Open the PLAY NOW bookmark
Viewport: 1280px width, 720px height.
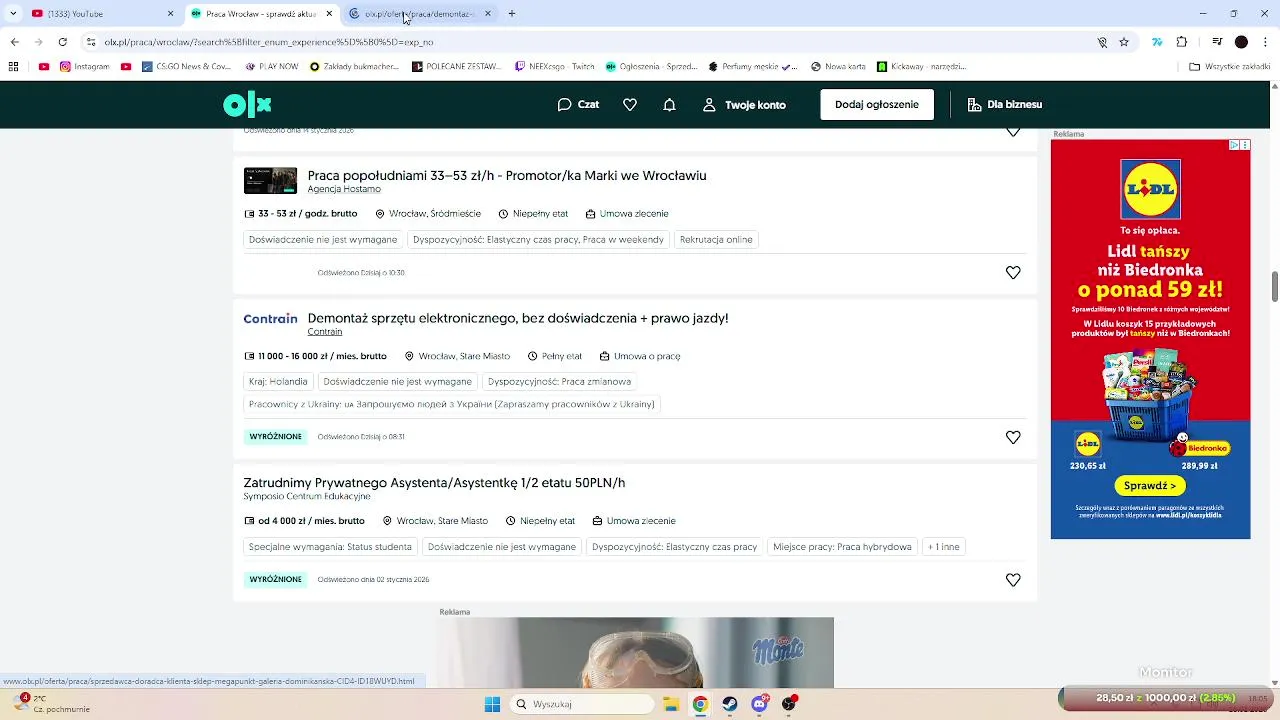(271, 67)
